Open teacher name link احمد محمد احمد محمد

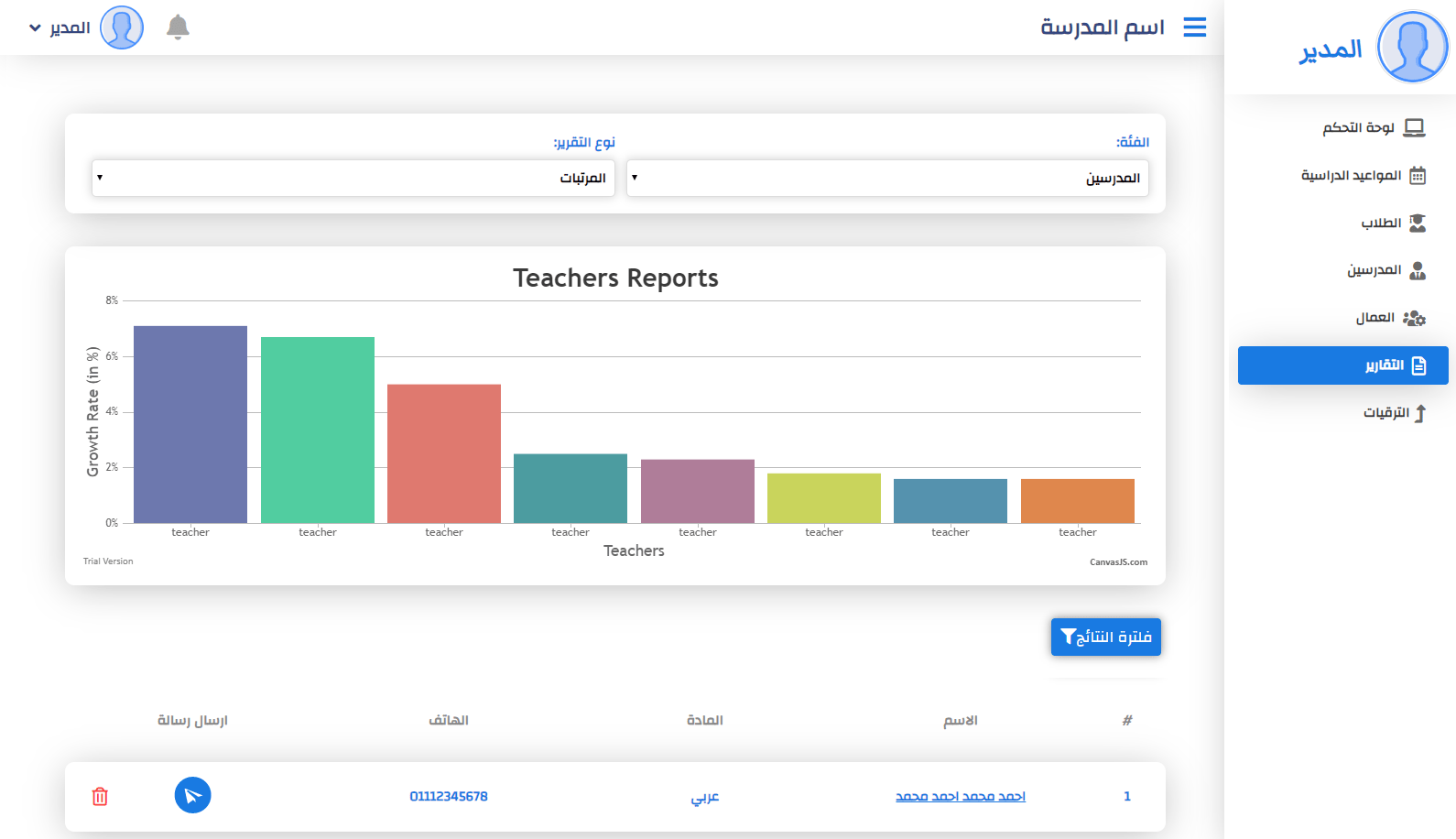point(960,796)
